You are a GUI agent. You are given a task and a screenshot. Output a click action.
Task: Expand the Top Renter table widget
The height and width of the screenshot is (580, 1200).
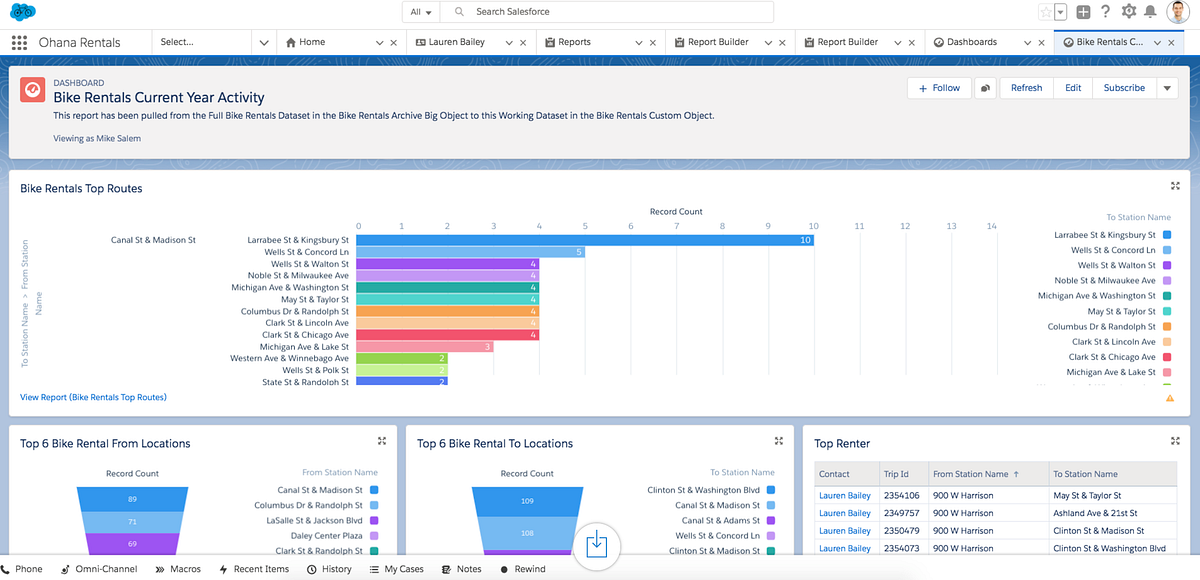(x=1175, y=441)
